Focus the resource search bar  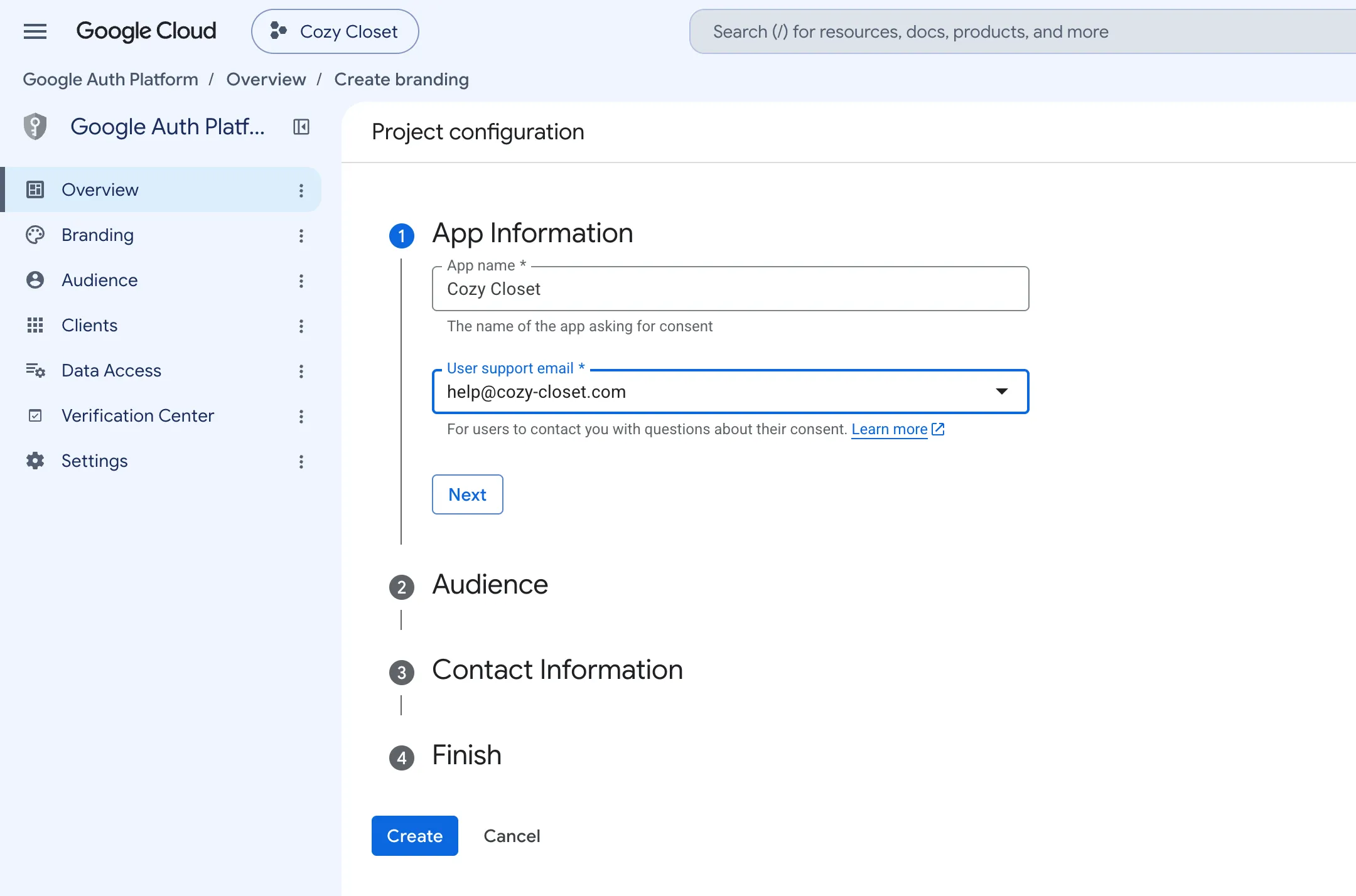click(1023, 31)
